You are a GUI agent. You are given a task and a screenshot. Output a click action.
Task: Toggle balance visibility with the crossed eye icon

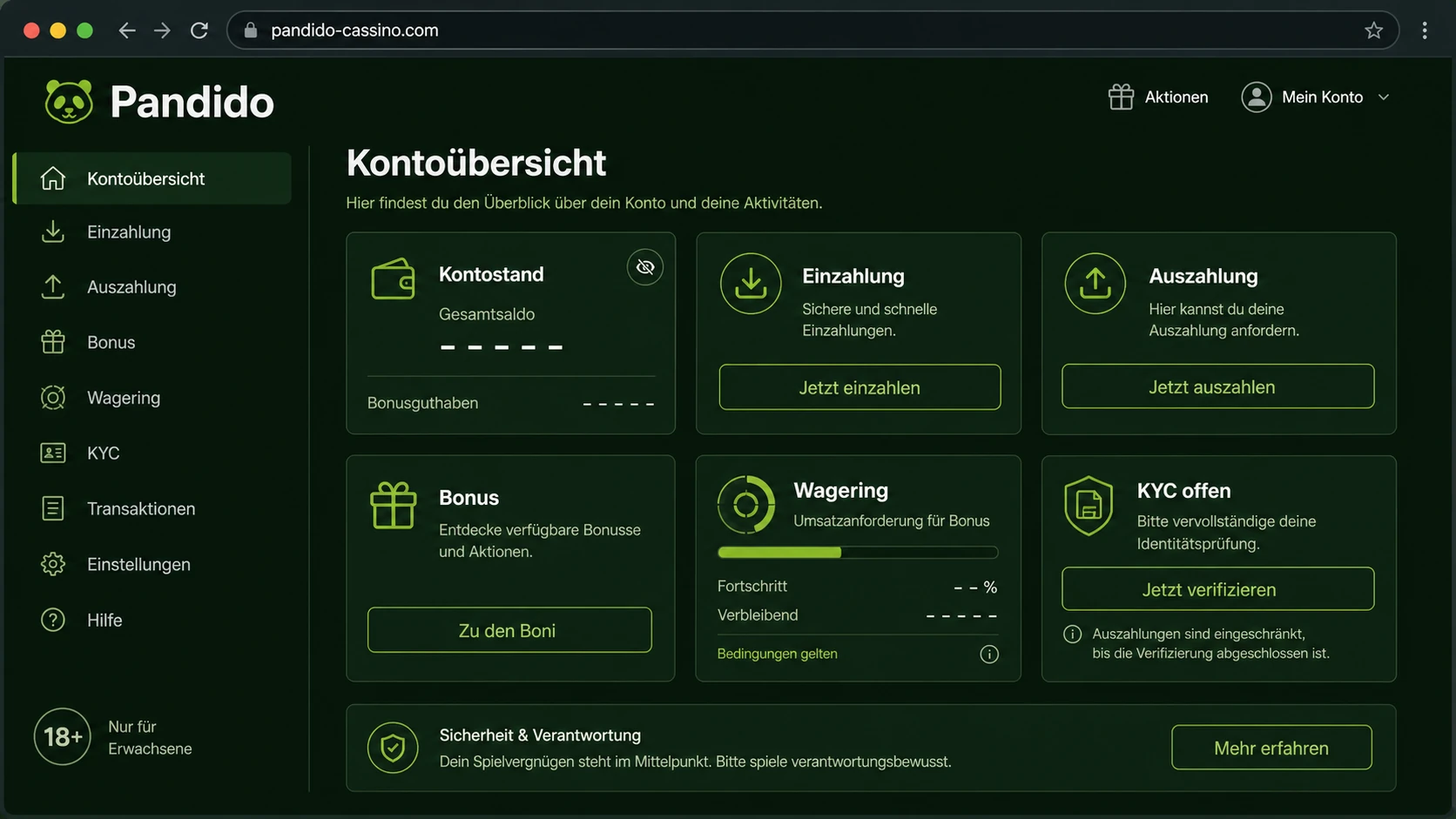(x=645, y=266)
